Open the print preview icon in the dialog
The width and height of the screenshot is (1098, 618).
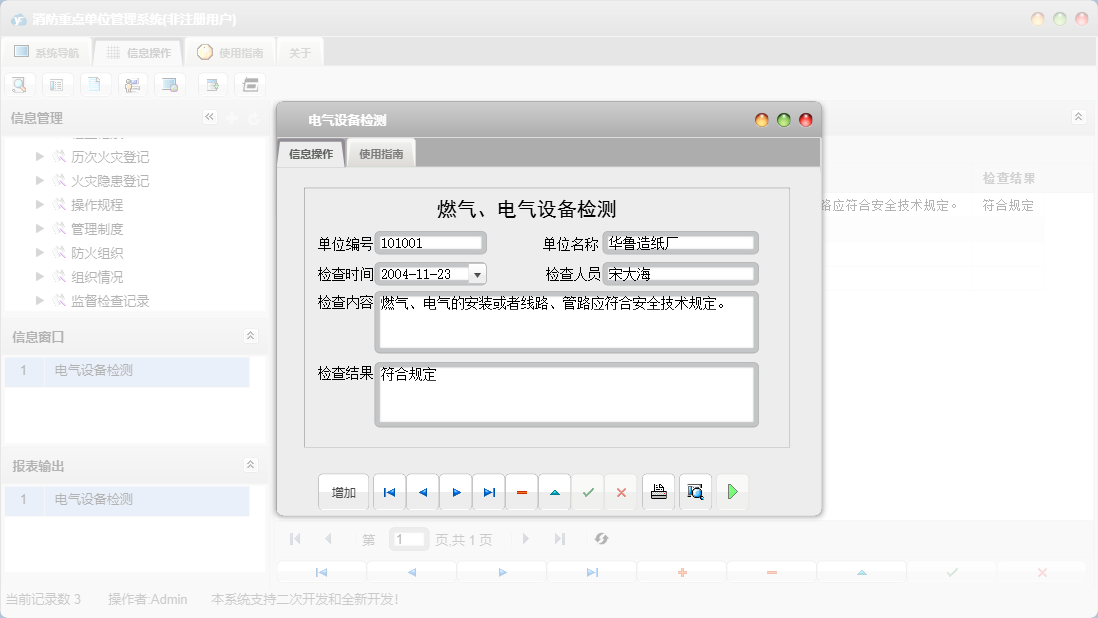point(695,491)
